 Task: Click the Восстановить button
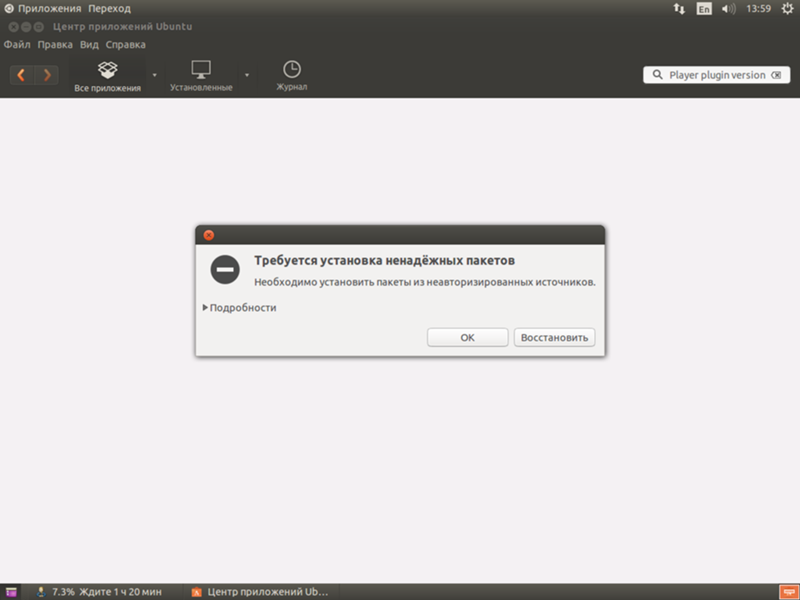click(x=554, y=337)
